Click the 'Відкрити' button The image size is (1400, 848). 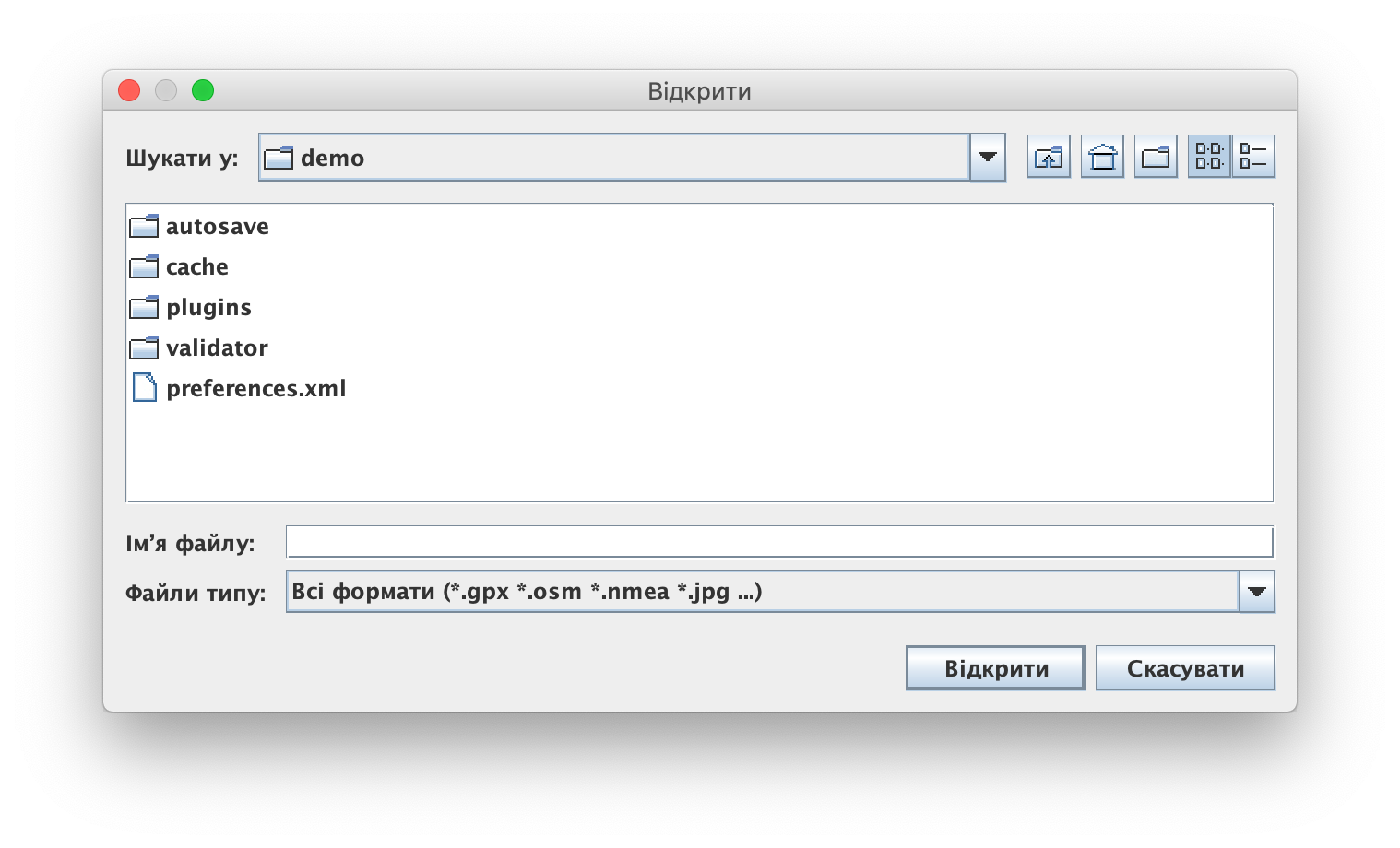pyautogui.click(x=996, y=668)
